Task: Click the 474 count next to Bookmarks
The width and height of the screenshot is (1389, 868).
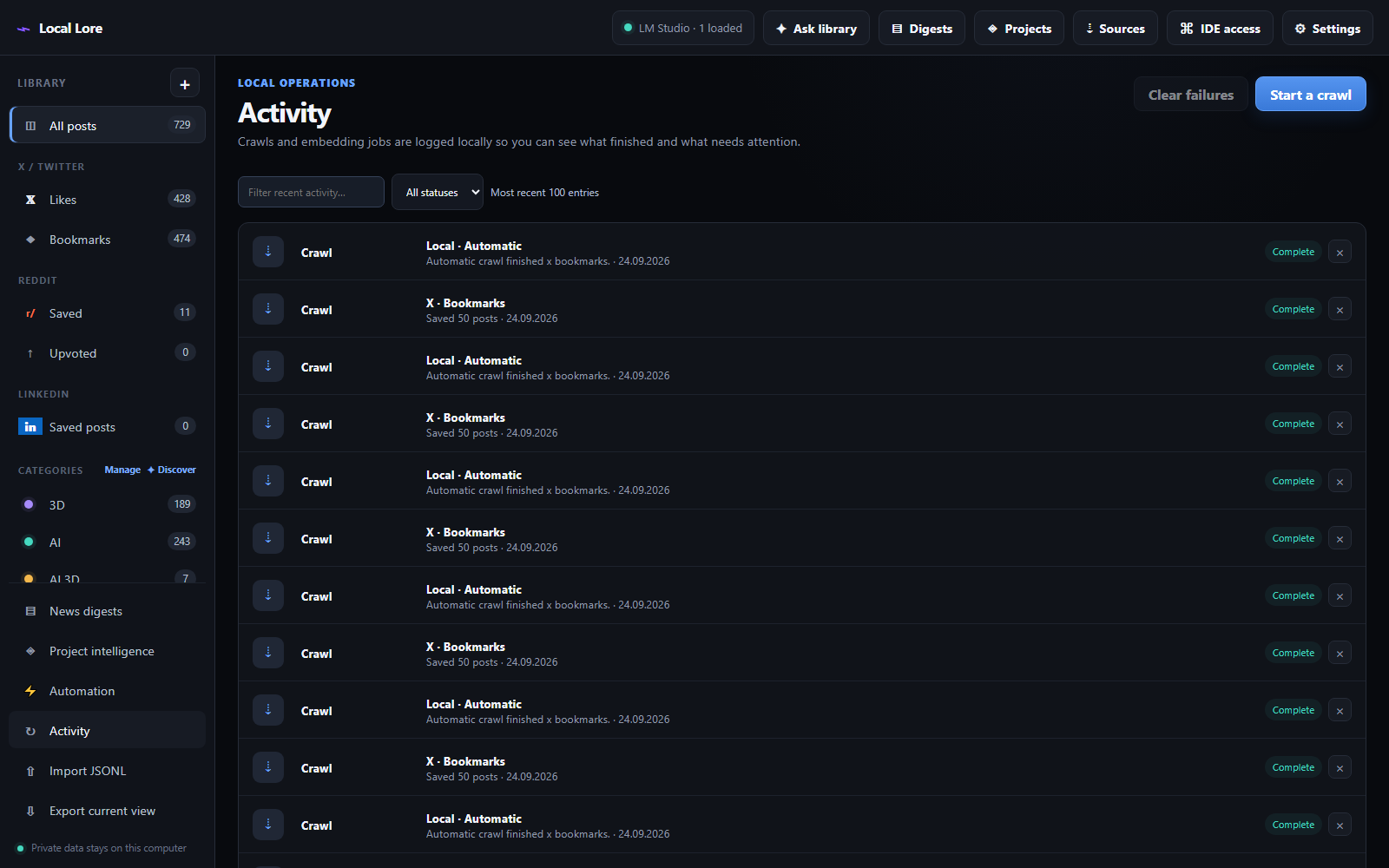Action: [x=181, y=239]
